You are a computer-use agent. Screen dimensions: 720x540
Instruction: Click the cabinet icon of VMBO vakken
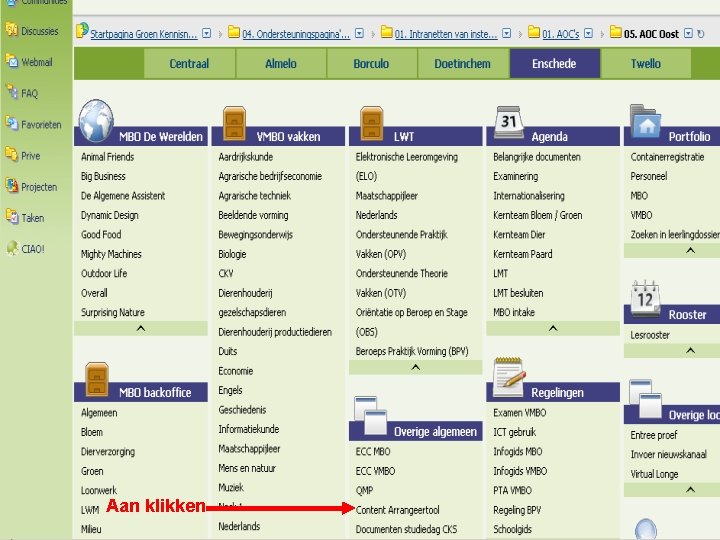tap(234, 123)
